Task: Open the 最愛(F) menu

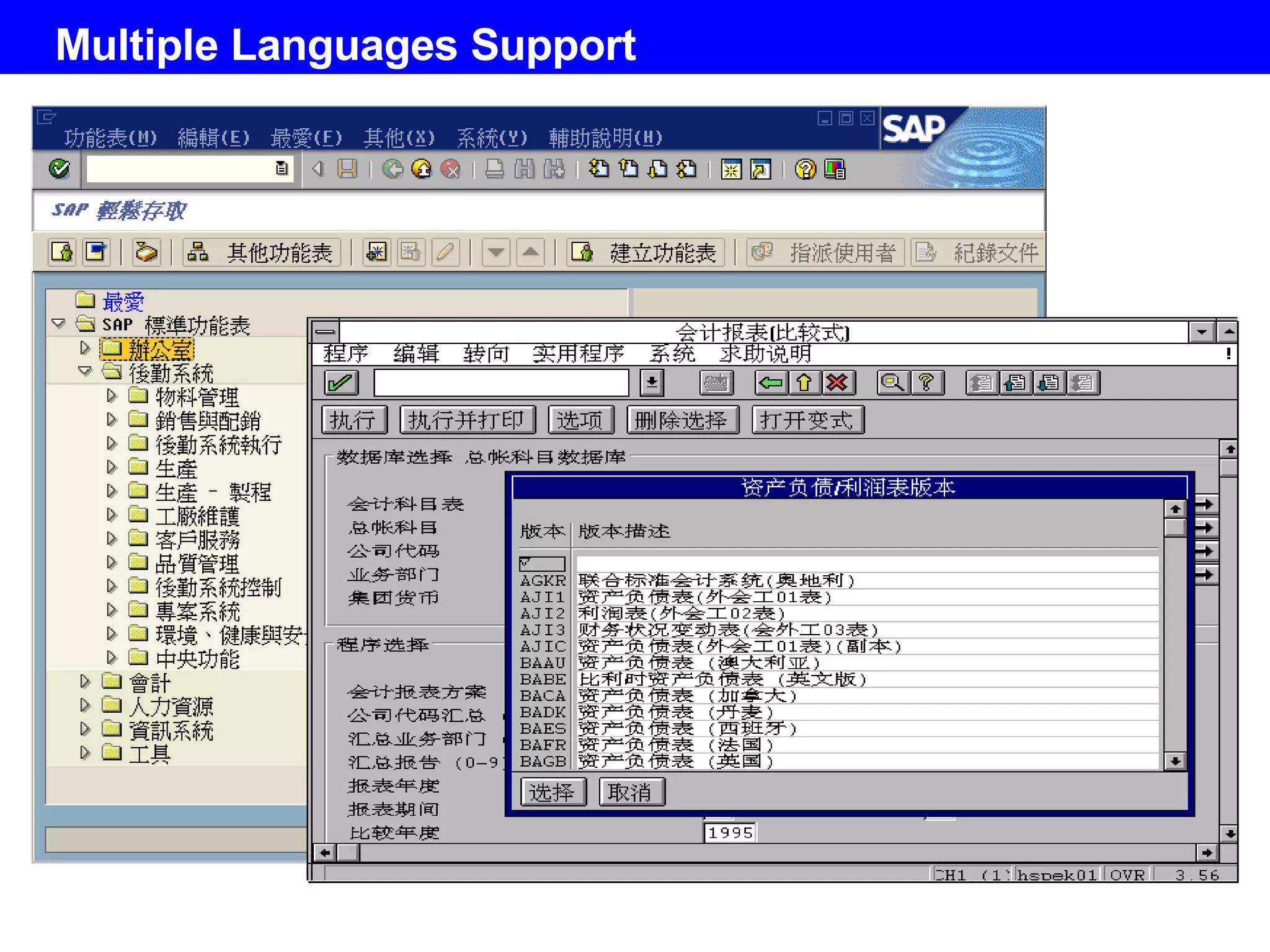Action: pos(306,138)
